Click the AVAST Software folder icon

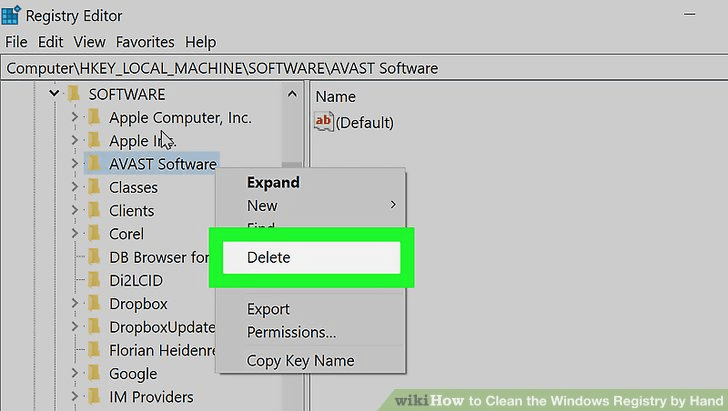pos(94,163)
